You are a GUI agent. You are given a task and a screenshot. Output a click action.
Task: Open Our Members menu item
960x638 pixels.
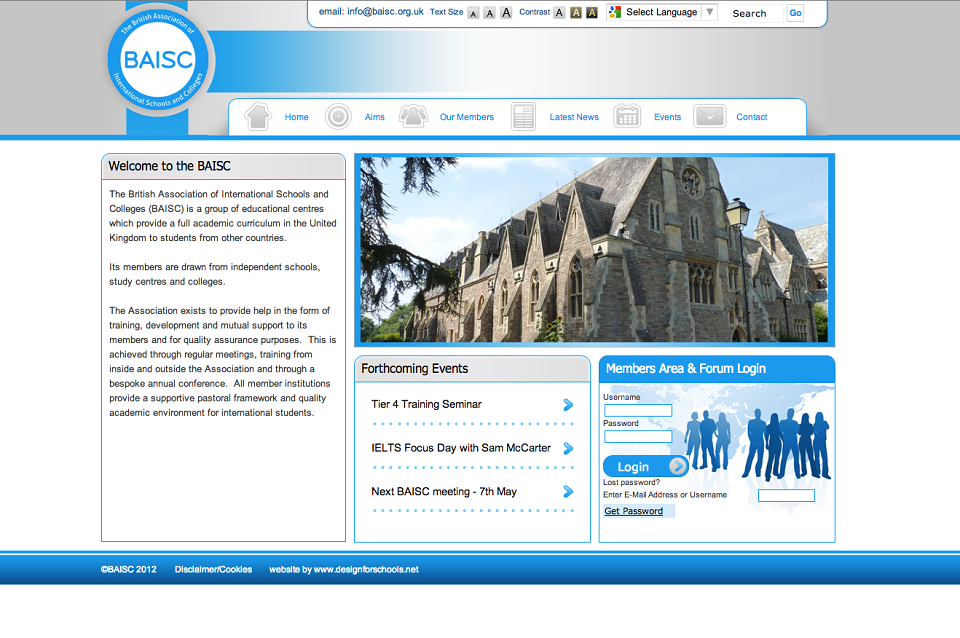pyautogui.click(x=467, y=117)
